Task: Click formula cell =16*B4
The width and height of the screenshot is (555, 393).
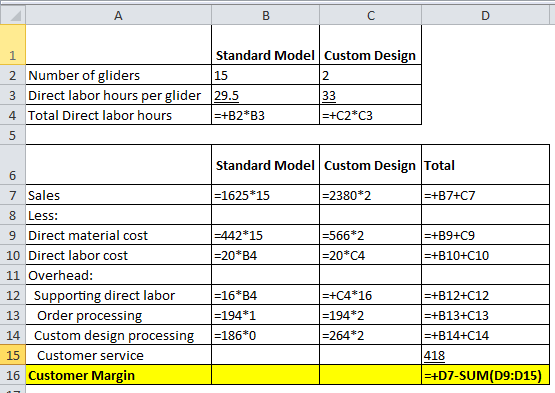Action: (x=265, y=295)
